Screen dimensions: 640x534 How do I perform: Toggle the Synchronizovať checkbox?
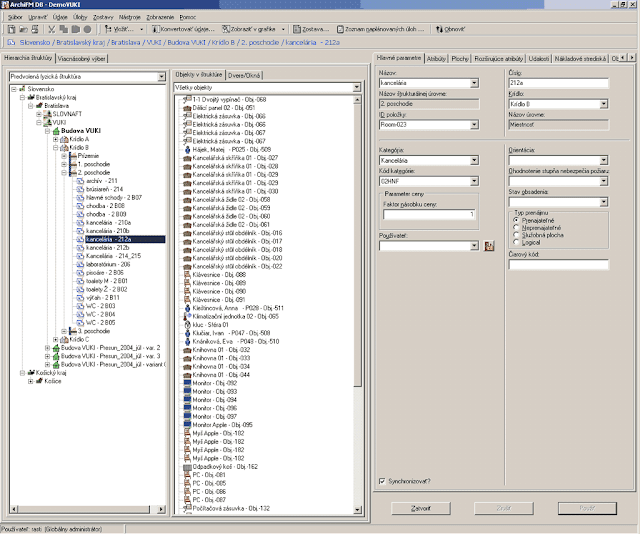click(383, 481)
